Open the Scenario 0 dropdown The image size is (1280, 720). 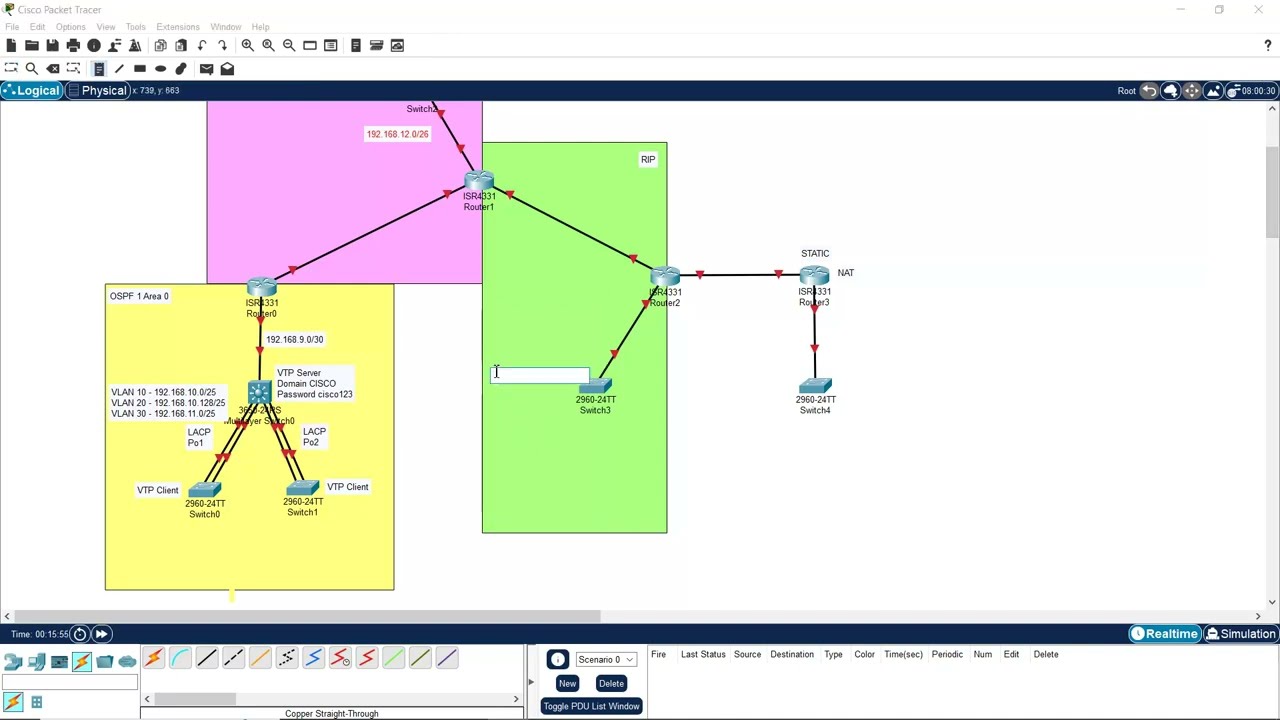pos(606,660)
